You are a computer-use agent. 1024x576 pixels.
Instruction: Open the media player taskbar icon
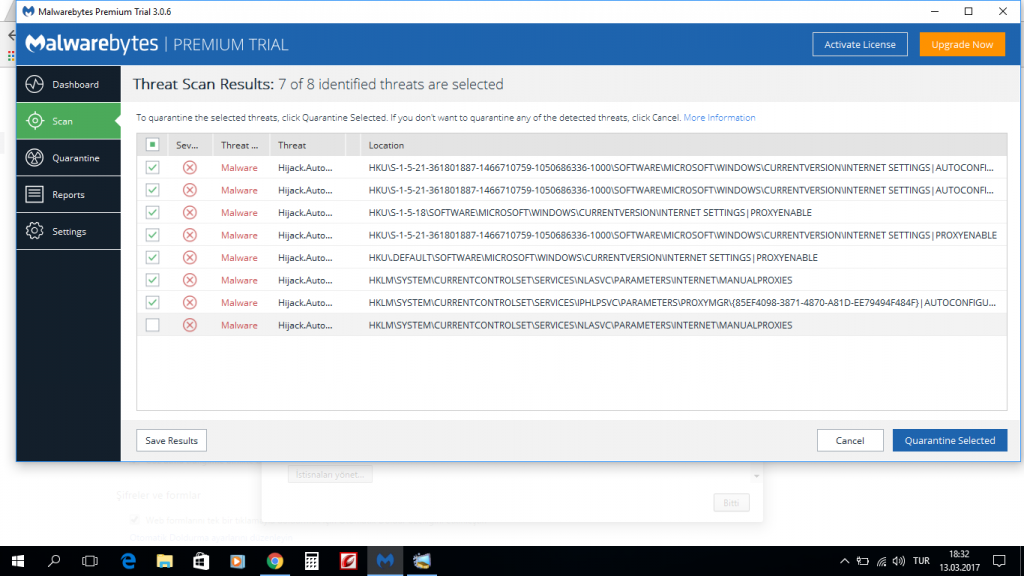click(238, 561)
